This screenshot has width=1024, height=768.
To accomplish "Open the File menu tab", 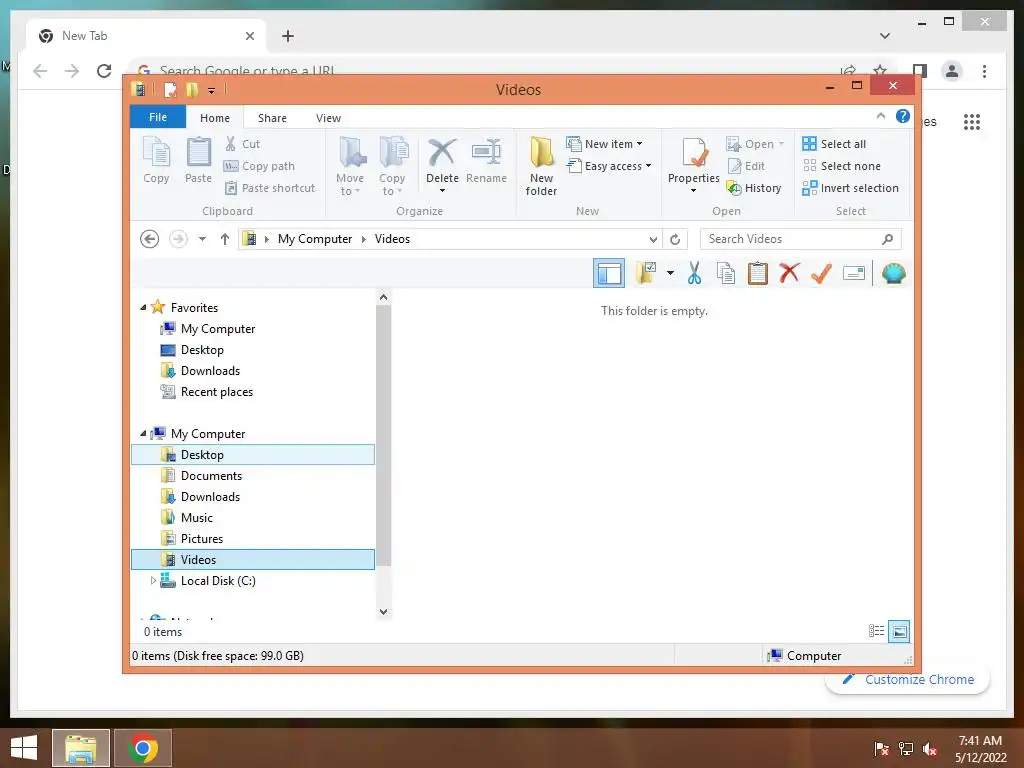I will click(158, 117).
